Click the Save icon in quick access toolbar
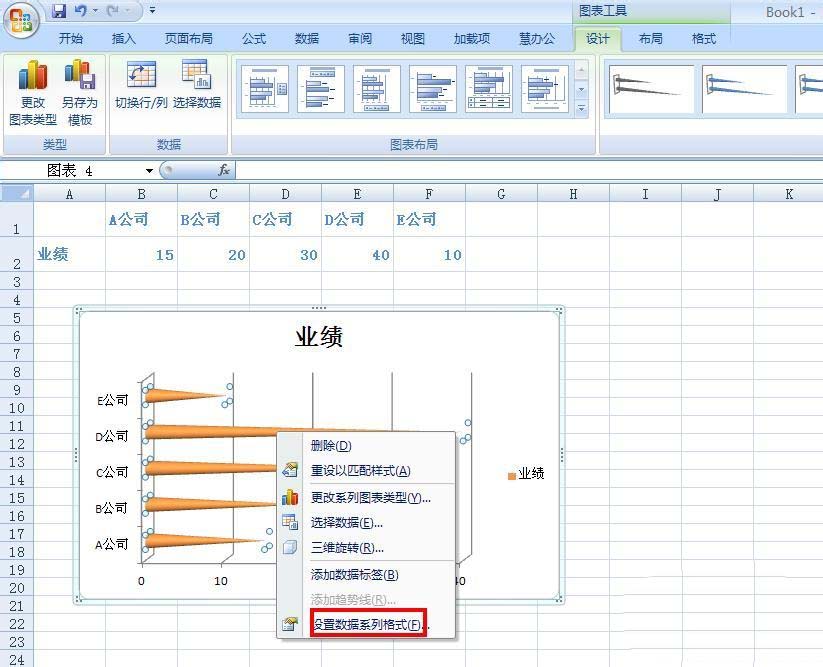The height and width of the screenshot is (667, 823). click(59, 11)
